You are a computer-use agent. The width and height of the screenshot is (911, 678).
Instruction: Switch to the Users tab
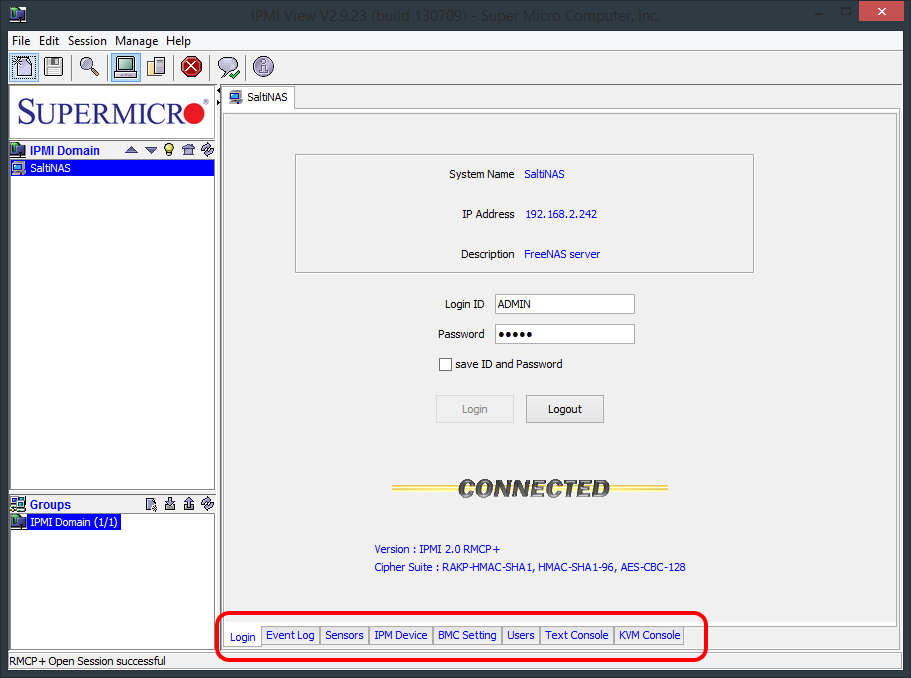pos(521,635)
